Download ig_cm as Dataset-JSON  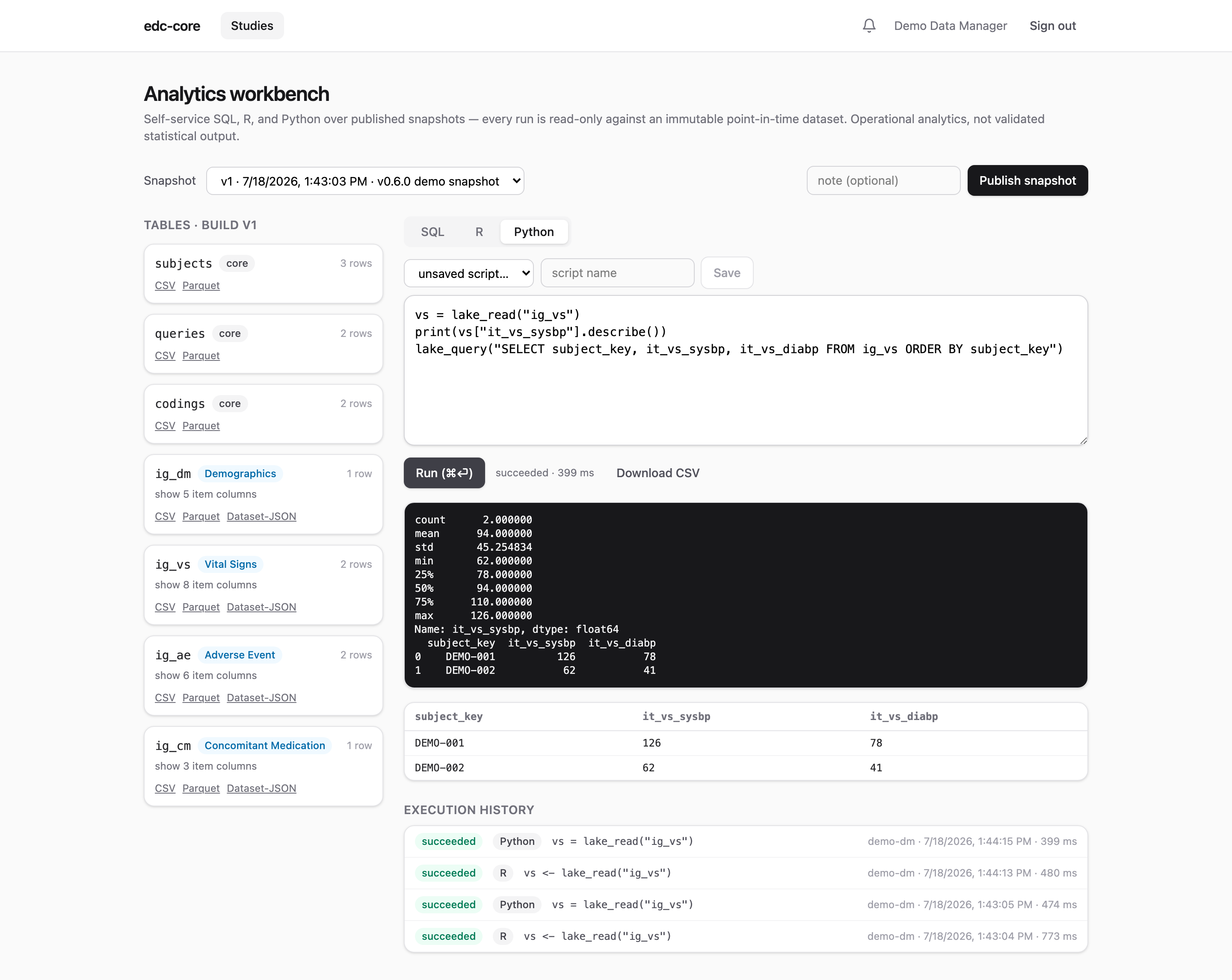pos(261,789)
